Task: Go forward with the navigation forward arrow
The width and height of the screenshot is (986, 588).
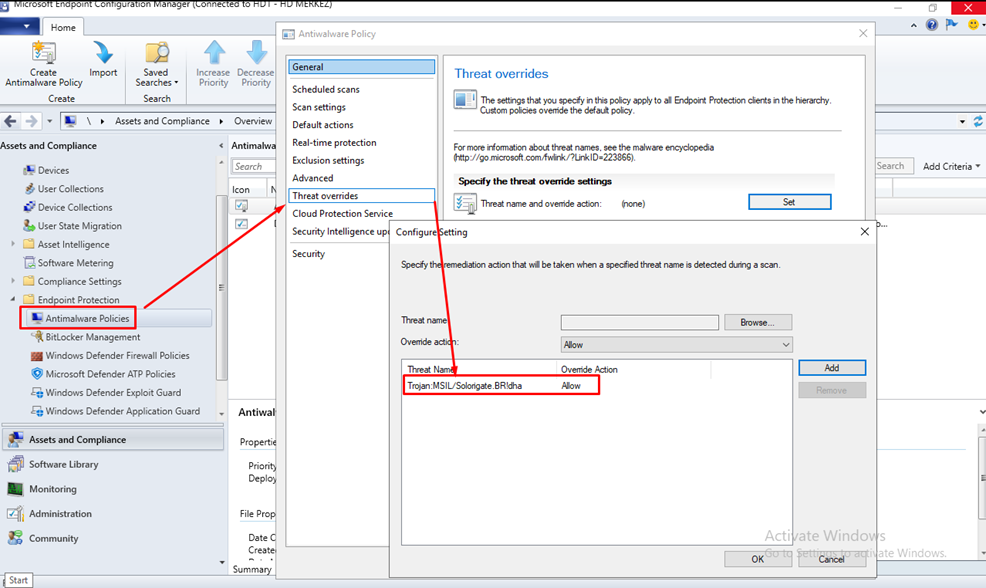Action: click(x=31, y=121)
